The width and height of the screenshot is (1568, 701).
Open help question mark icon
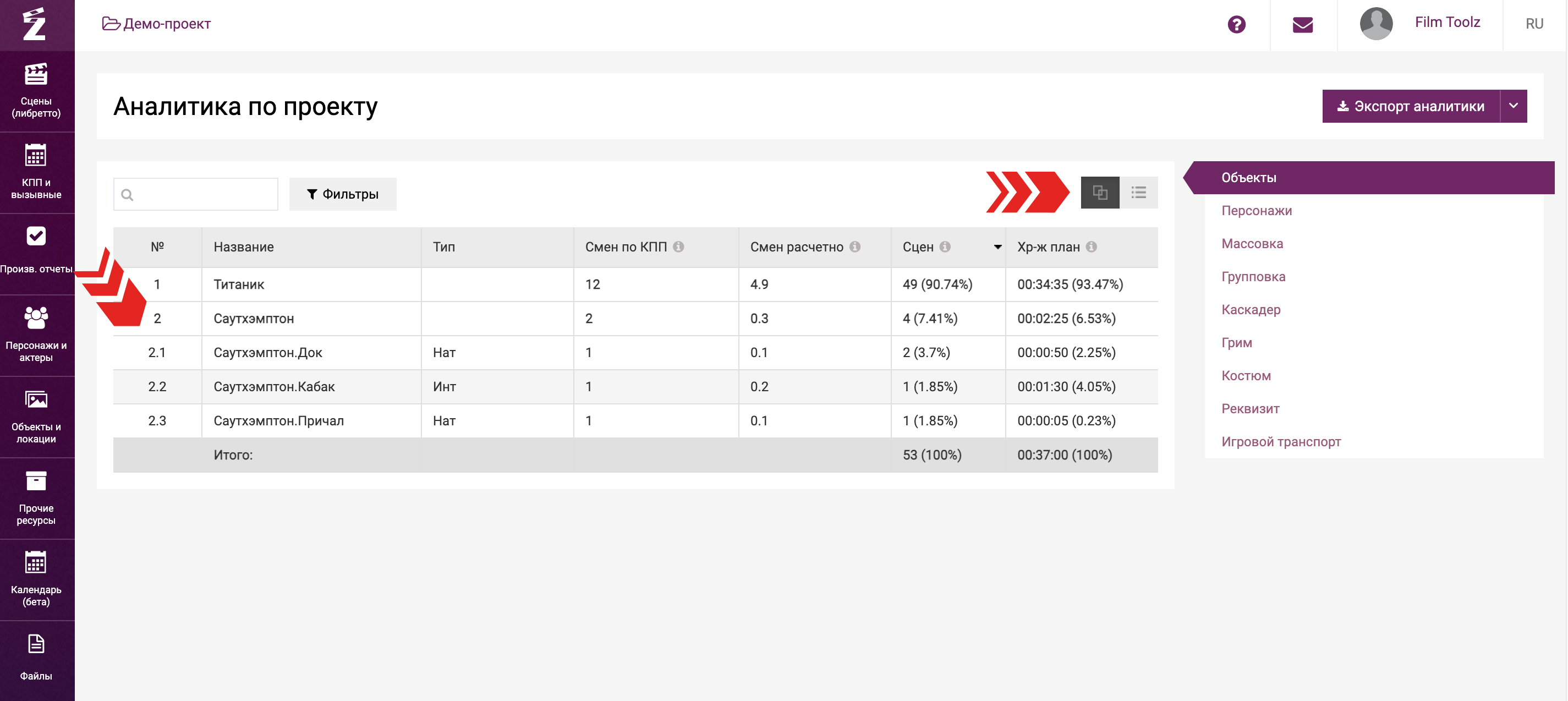(x=1236, y=24)
